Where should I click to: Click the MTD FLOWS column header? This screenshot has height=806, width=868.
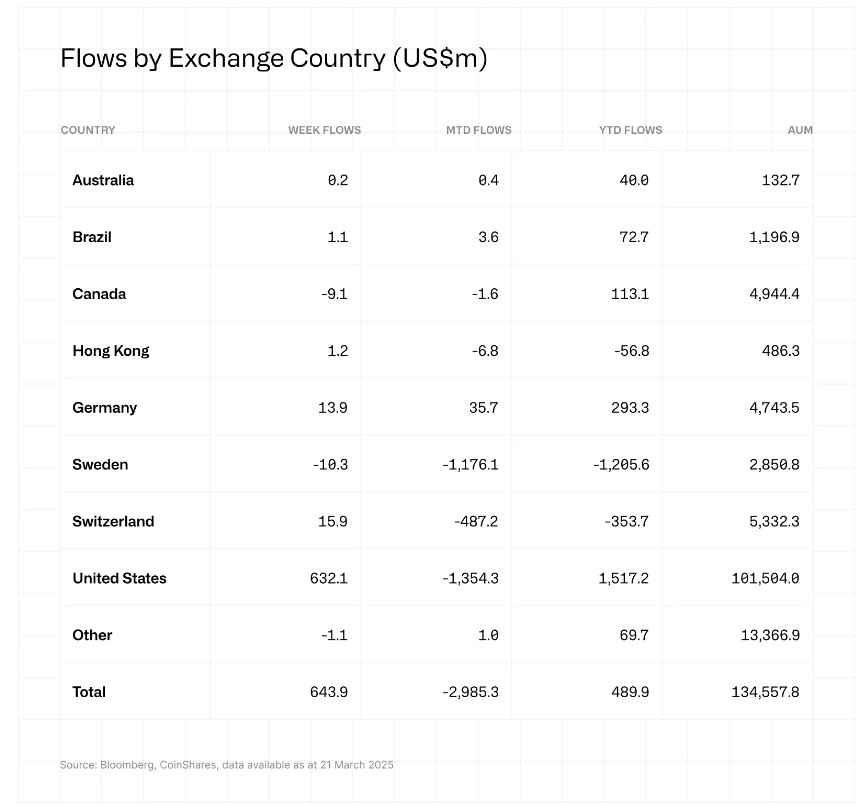pyautogui.click(x=478, y=130)
